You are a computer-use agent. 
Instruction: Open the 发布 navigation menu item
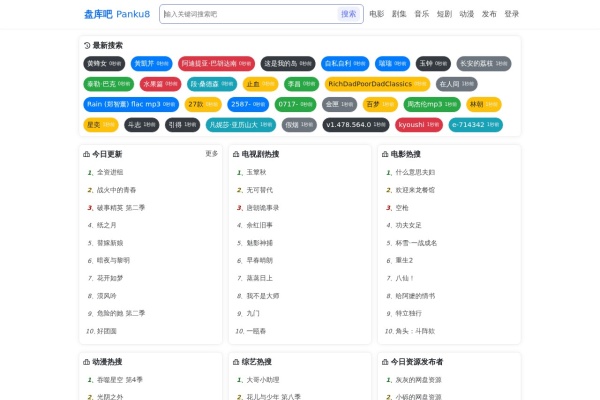tap(489, 14)
